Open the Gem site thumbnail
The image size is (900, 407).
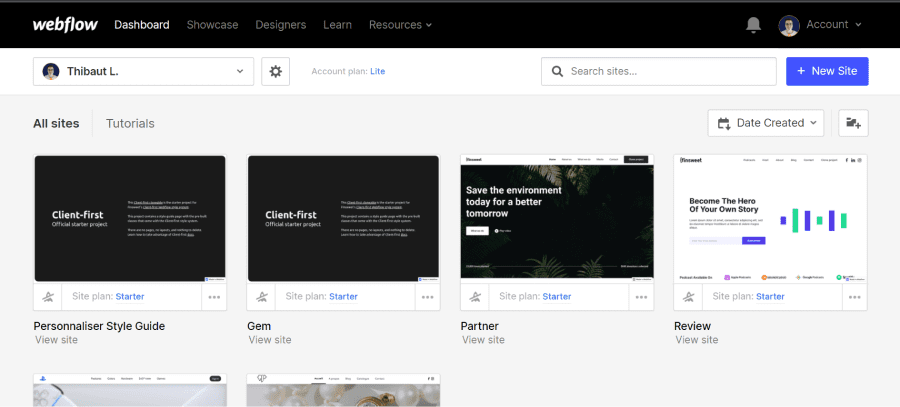[x=344, y=219]
